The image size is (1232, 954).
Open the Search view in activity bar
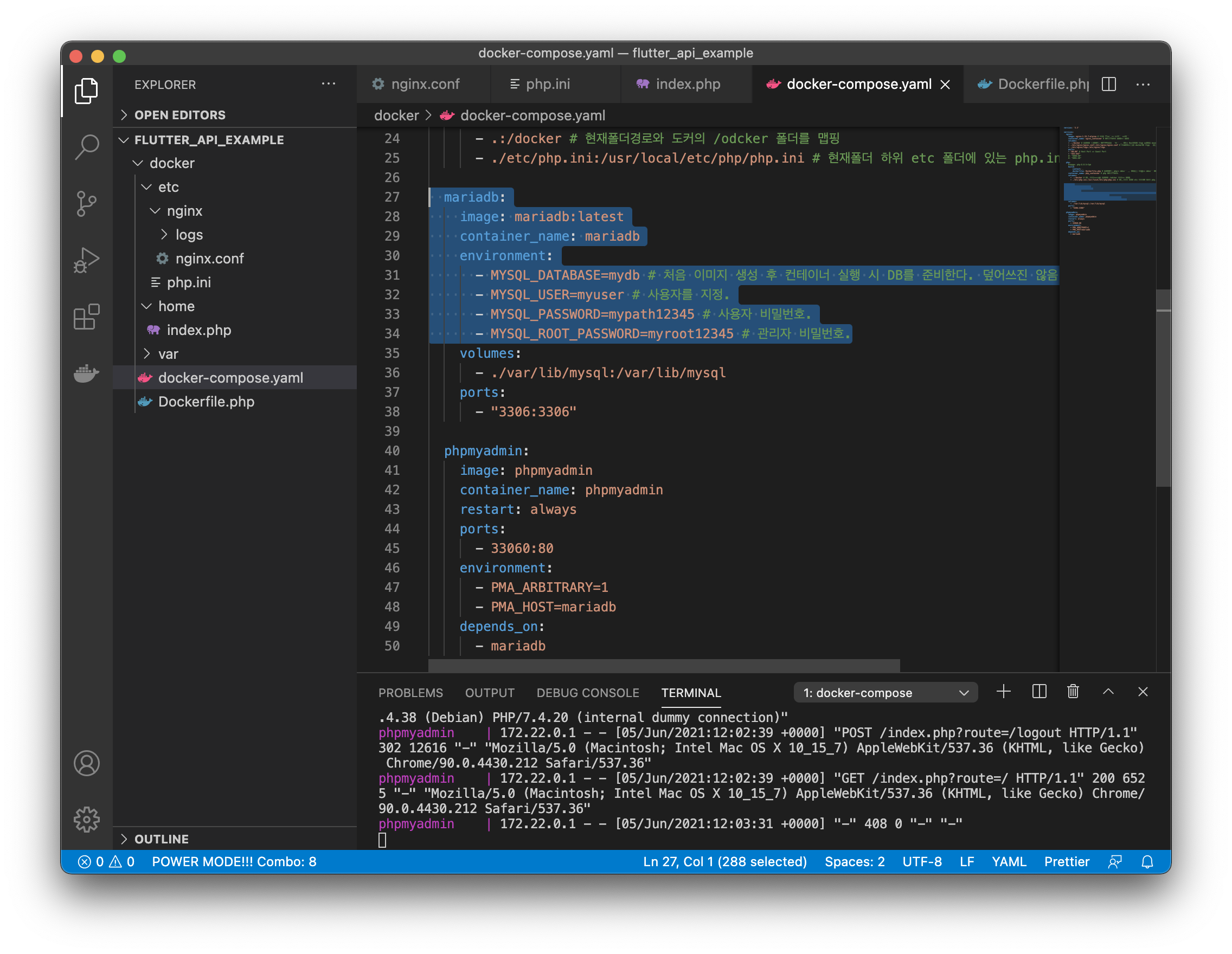[x=86, y=147]
